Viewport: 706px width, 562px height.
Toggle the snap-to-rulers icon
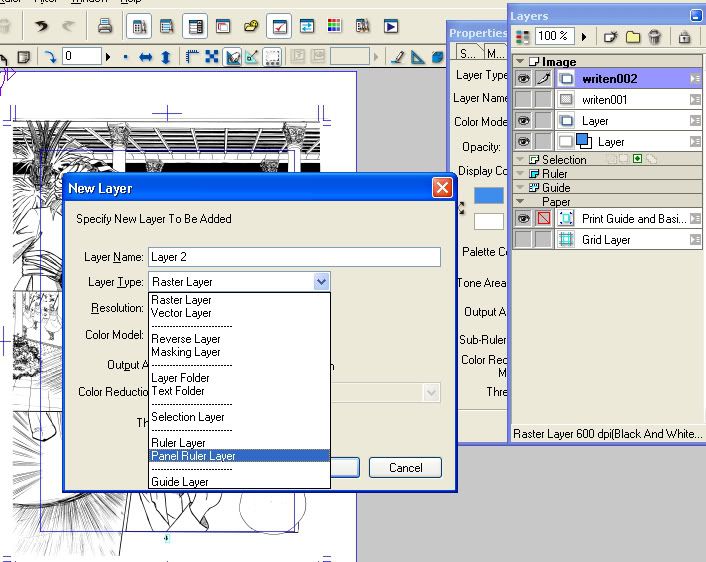[233, 57]
